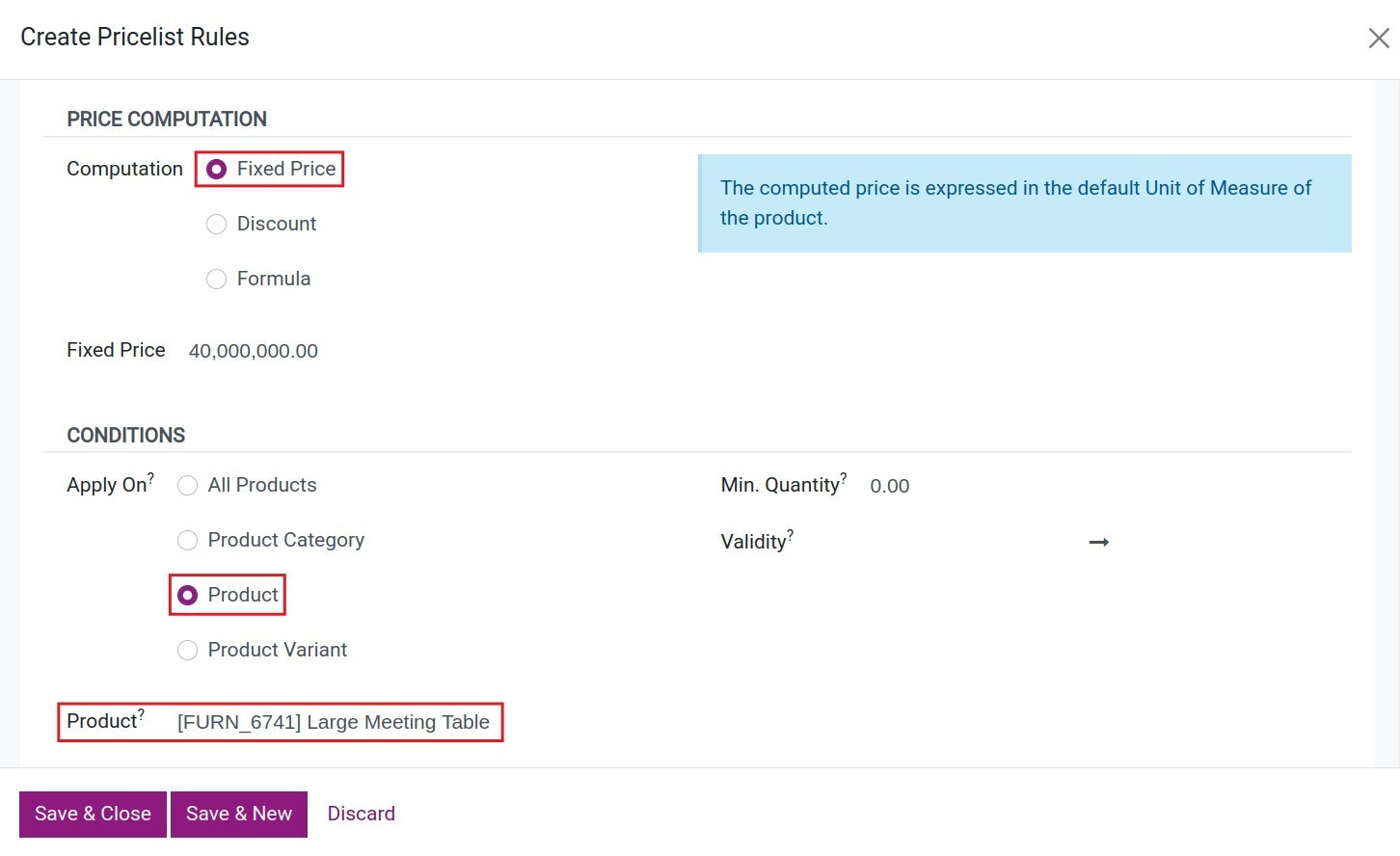
Task: Click the Create Pricelist Rules title
Action: [135, 37]
